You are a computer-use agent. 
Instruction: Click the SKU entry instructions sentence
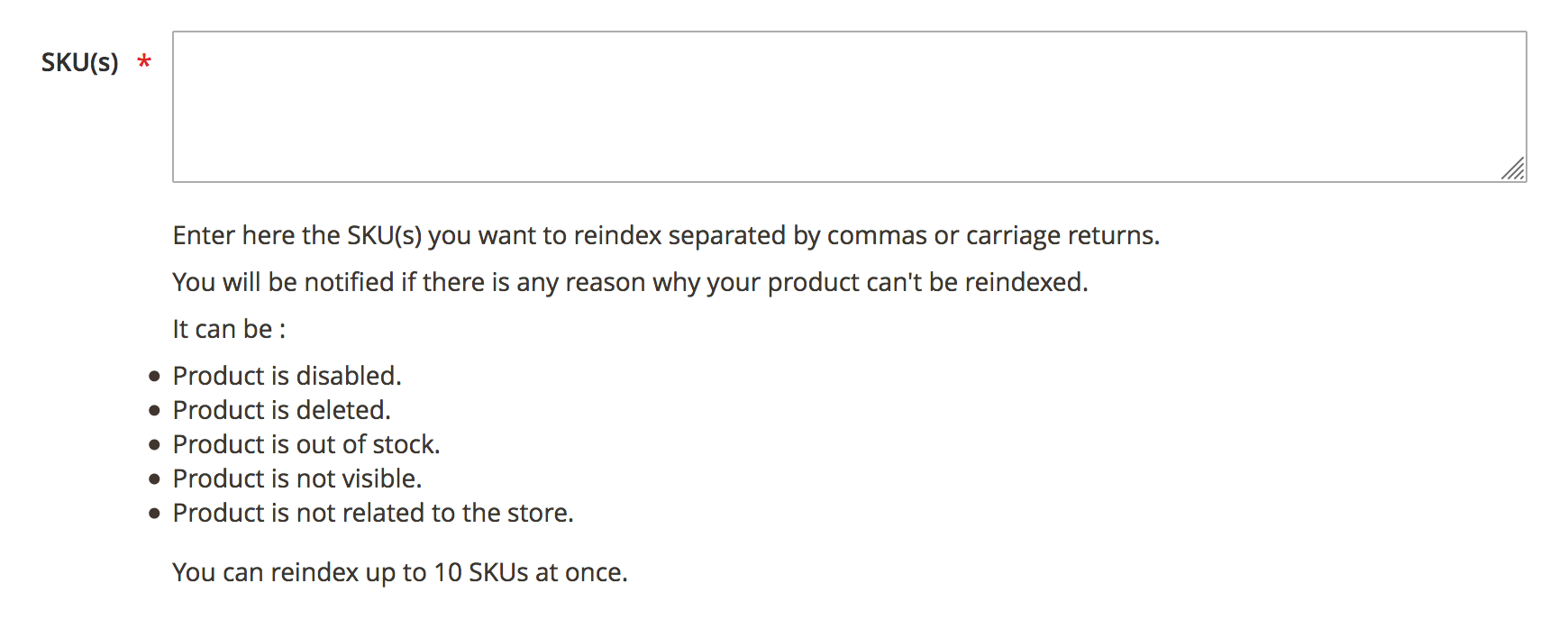pyautogui.click(x=666, y=235)
